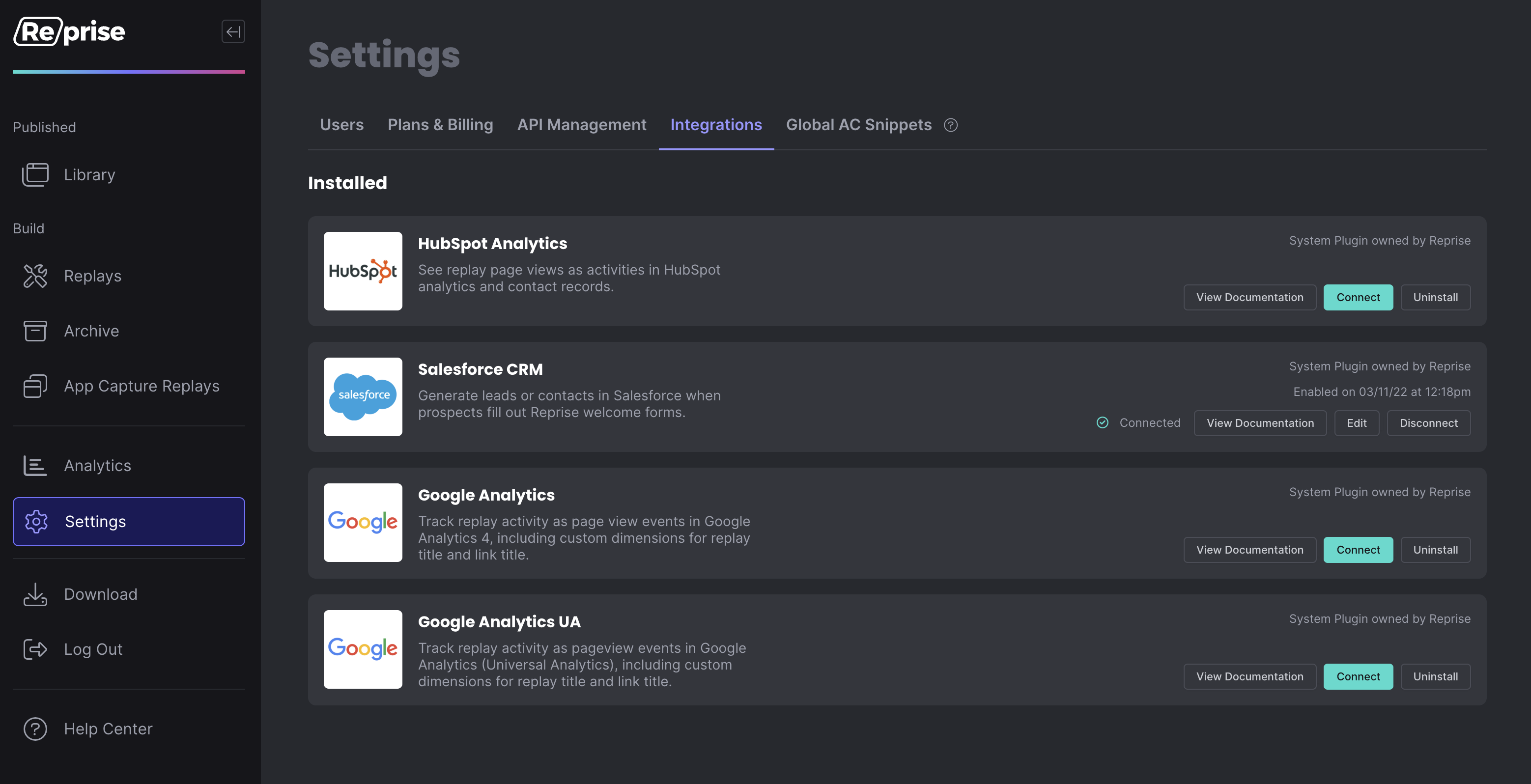
Task: Click the Download tray icon
Action: tap(35, 594)
